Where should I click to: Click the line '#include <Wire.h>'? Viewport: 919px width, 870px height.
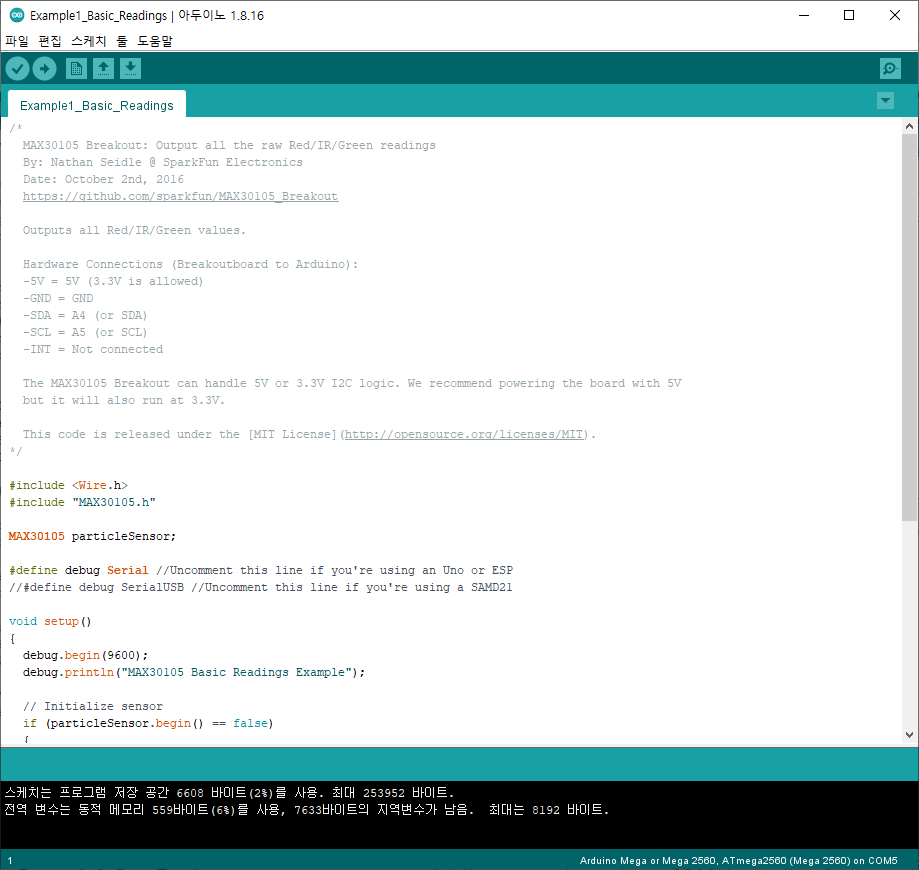(69, 485)
